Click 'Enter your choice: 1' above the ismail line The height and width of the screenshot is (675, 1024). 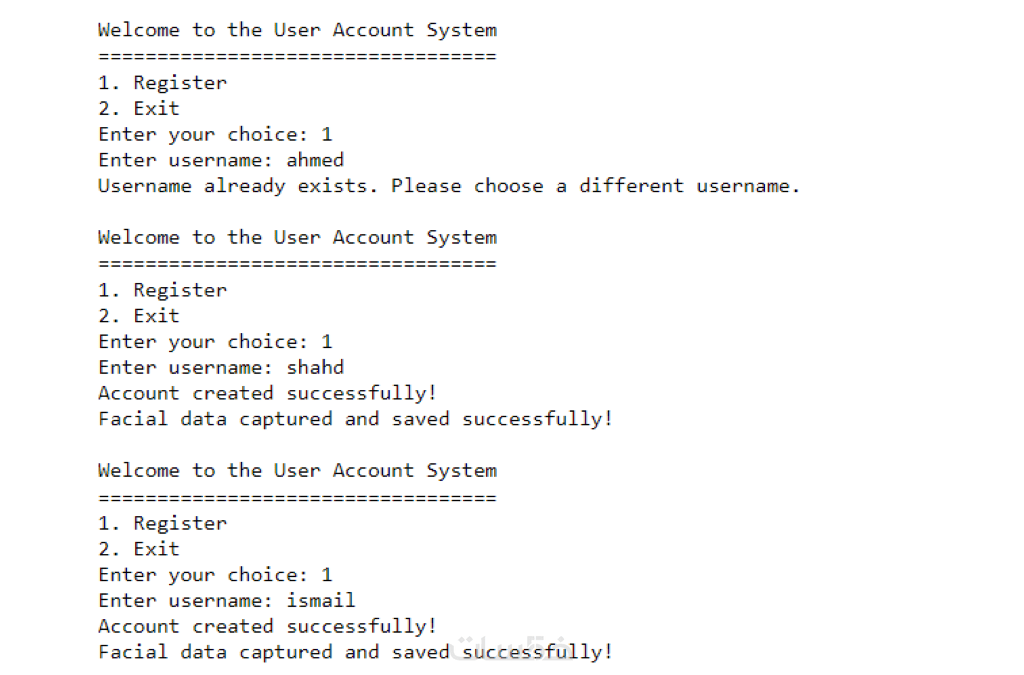pyautogui.click(x=215, y=574)
